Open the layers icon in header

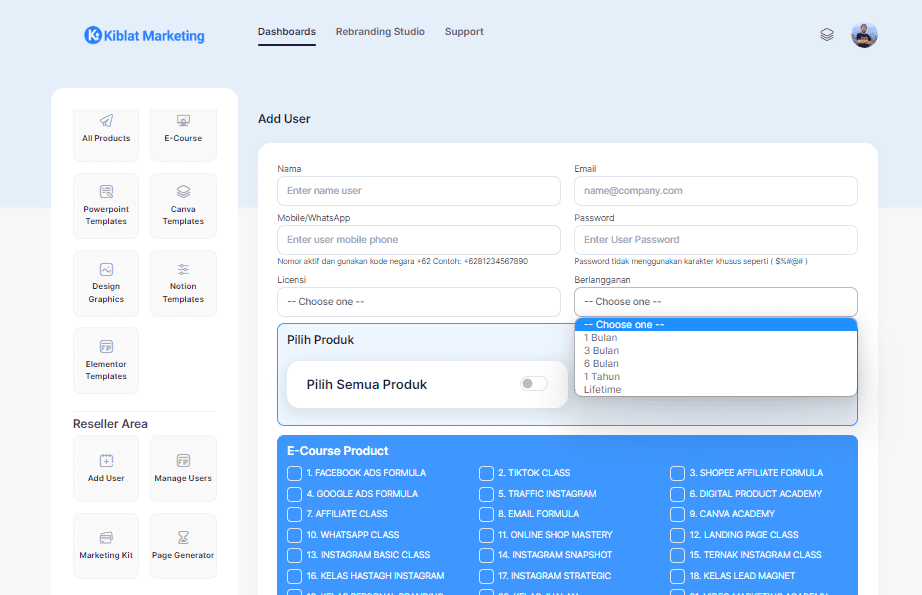click(827, 35)
